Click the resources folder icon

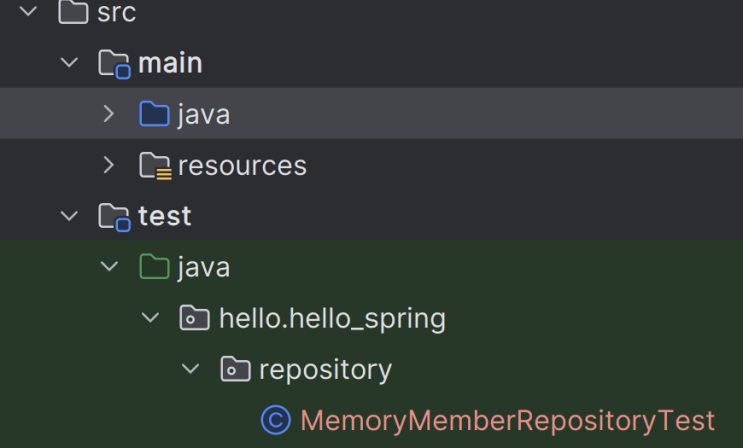click(154, 166)
